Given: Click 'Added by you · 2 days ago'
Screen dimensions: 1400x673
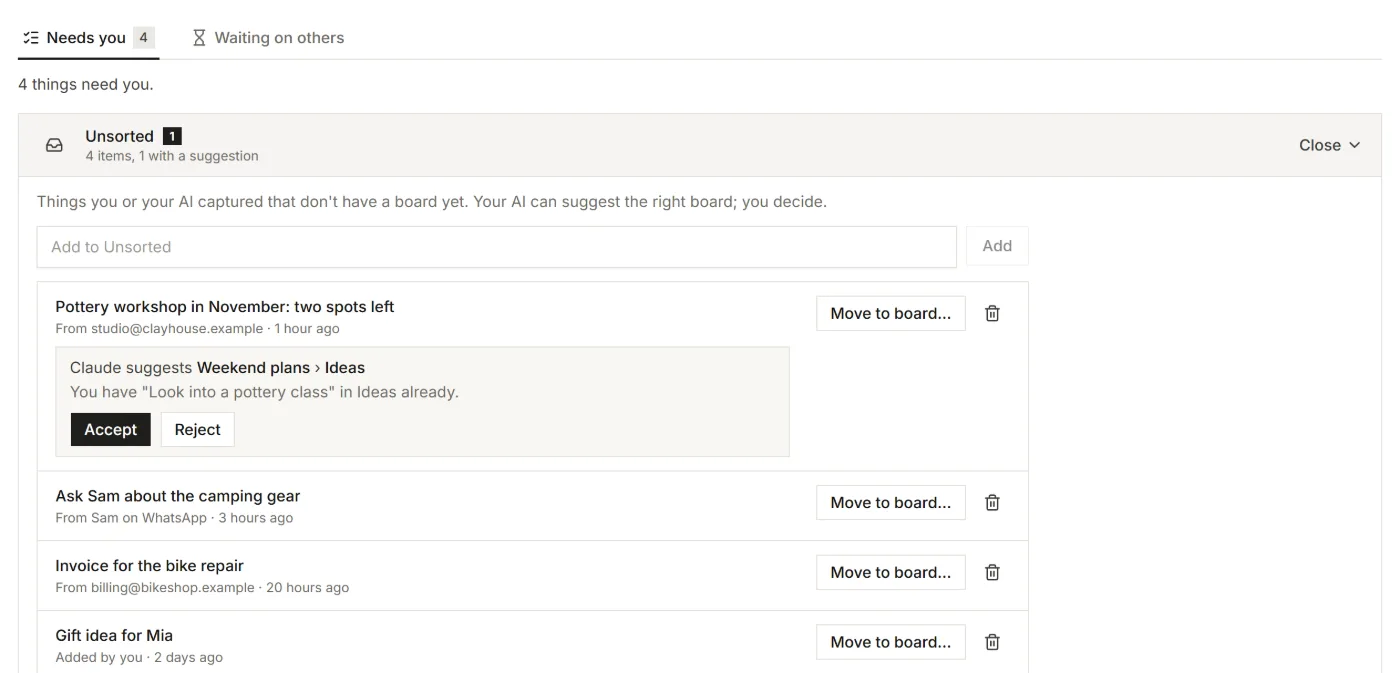Looking at the screenshot, I should [139, 658].
